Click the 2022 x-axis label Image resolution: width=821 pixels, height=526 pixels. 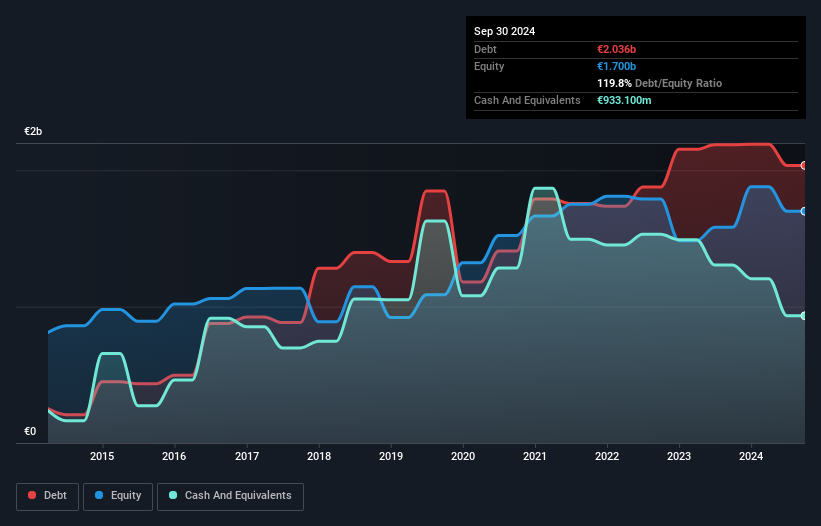click(607, 456)
